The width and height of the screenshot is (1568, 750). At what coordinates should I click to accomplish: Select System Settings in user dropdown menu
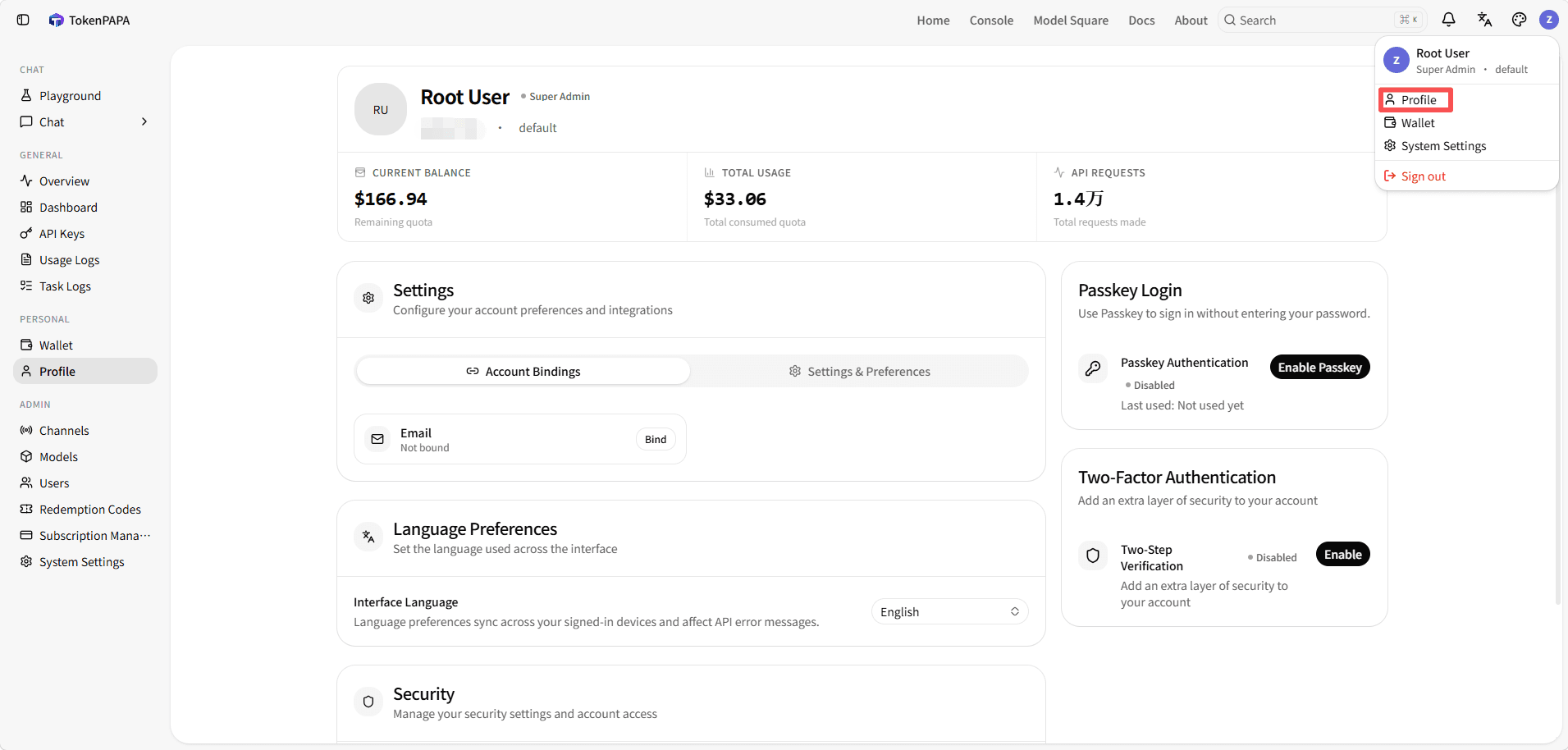pos(1466,146)
